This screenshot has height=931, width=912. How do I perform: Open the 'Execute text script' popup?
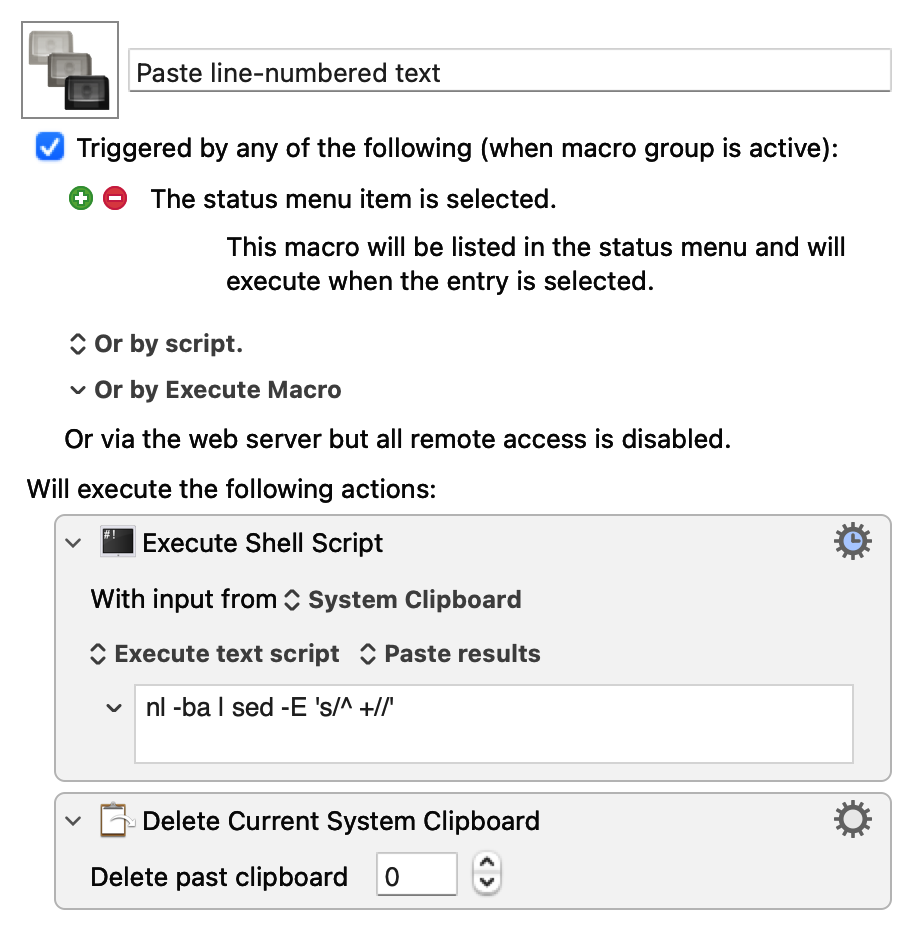click(216, 654)
